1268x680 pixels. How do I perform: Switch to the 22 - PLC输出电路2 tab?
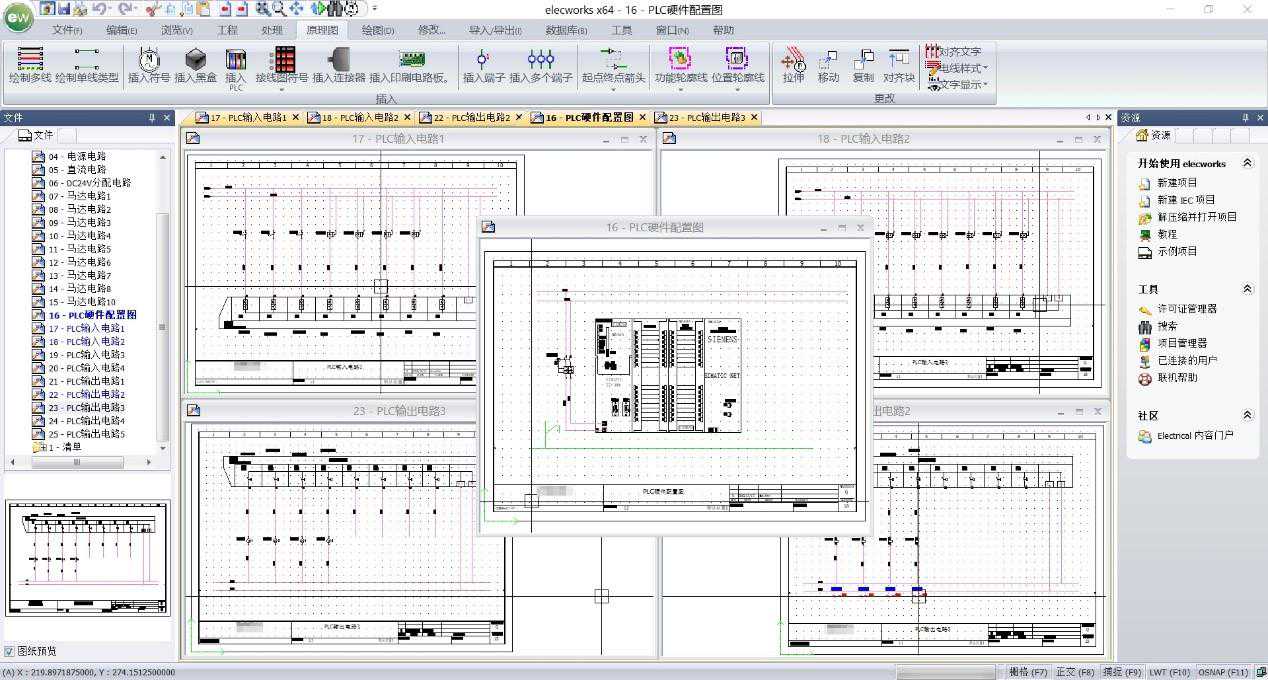tap(472, 118)
